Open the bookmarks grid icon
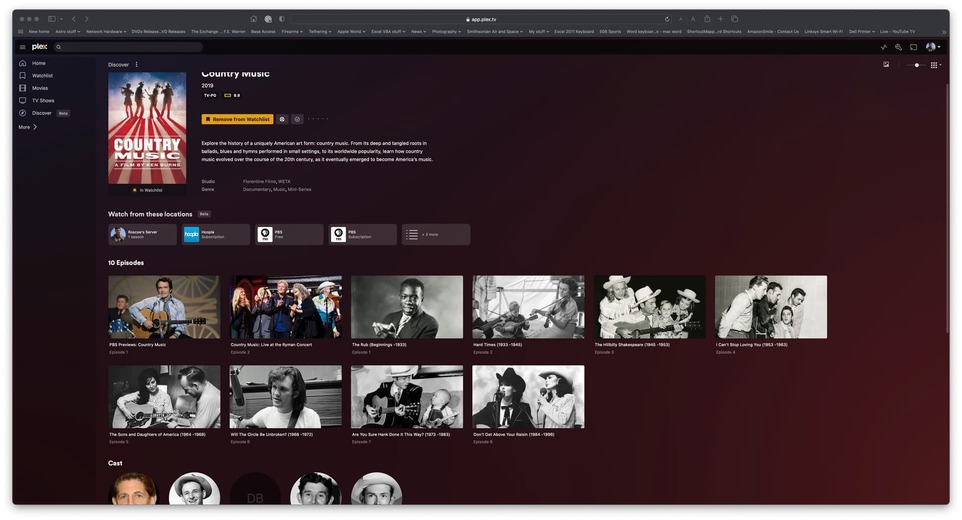The width and height of the screenshot is (962, 520). click(x=21, y=31)
